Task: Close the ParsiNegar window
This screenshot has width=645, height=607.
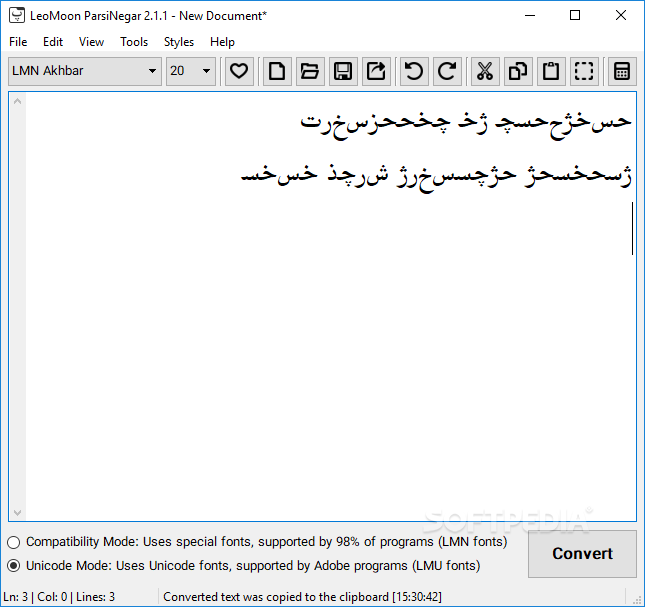Action: click(x=621, y=16)
